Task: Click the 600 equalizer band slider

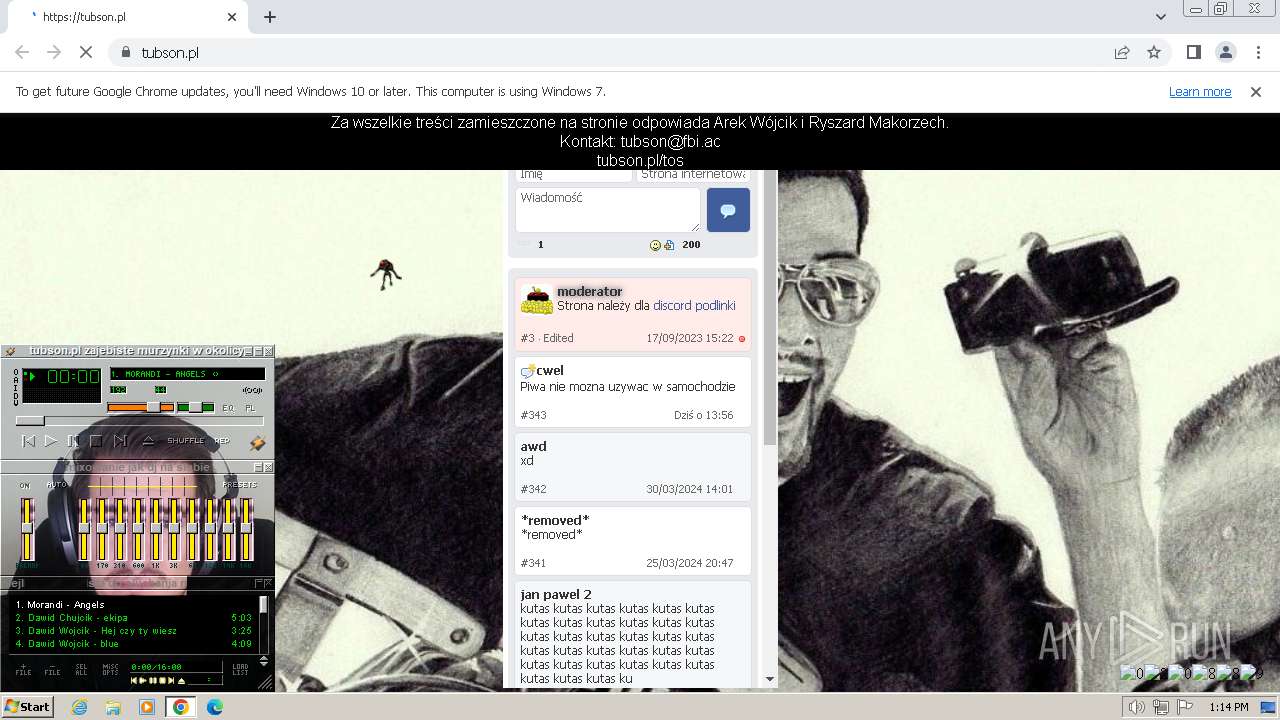Action: 138,530
